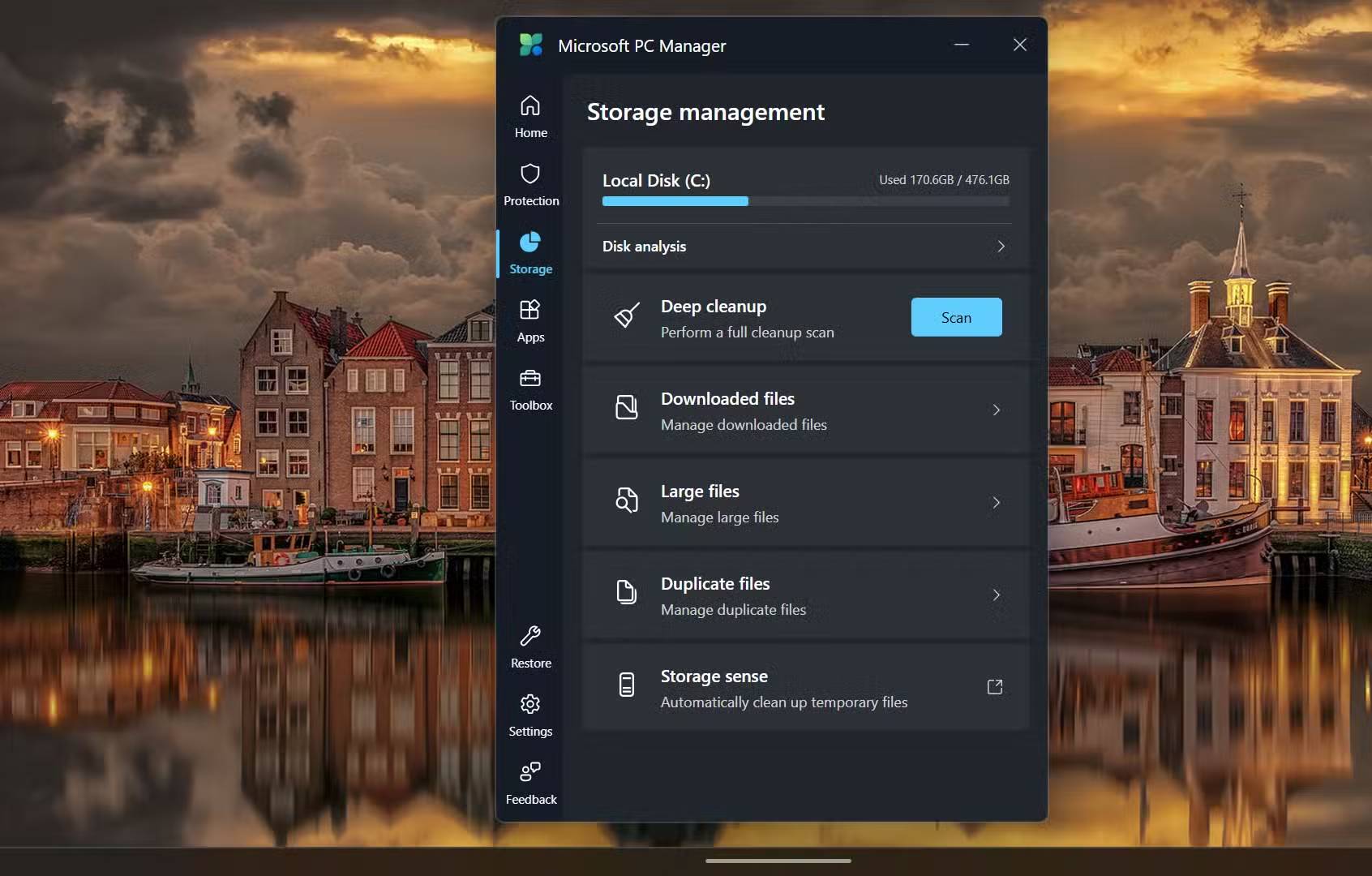Open the Home shield sidebar icon
1372x876 pixels.
[530, 106]
